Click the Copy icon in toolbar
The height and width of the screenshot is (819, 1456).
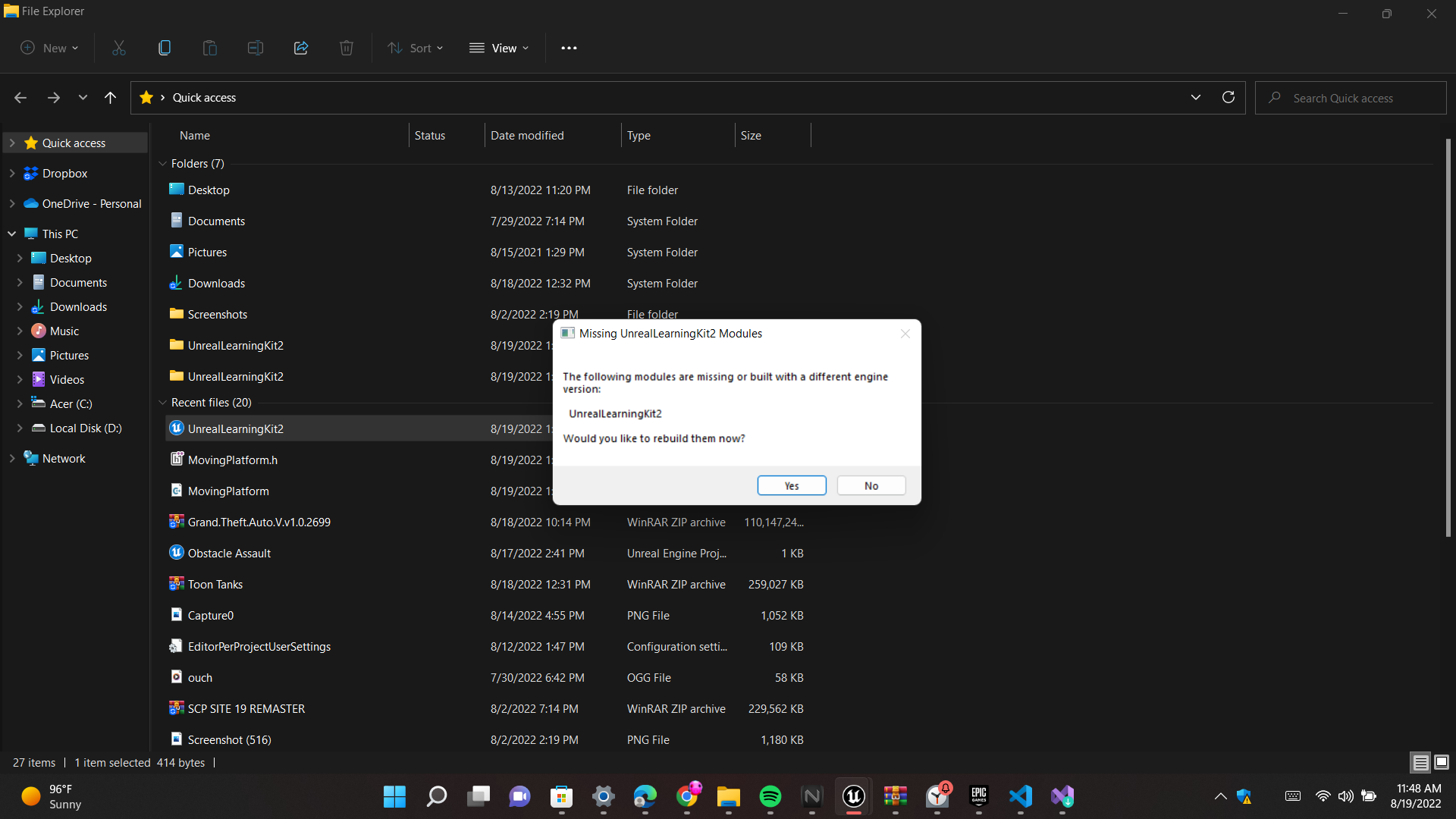coord(165,48)
